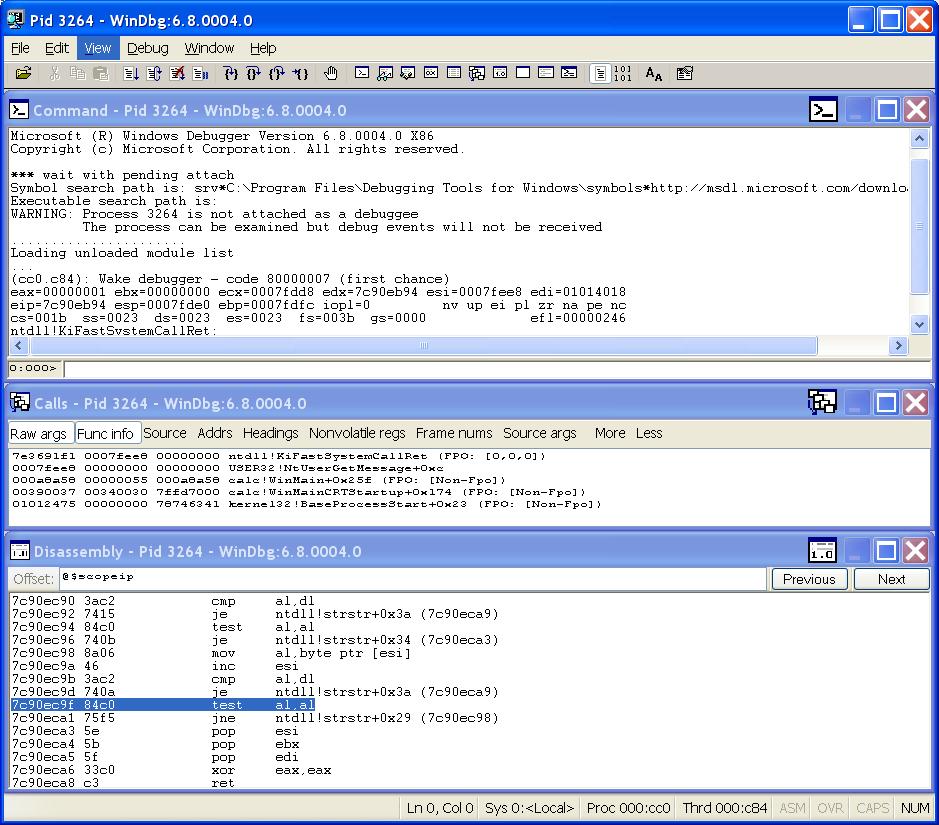Toggle Headings option in Calls window
This screenshot has height=825, width=939.
pos(271,433)
